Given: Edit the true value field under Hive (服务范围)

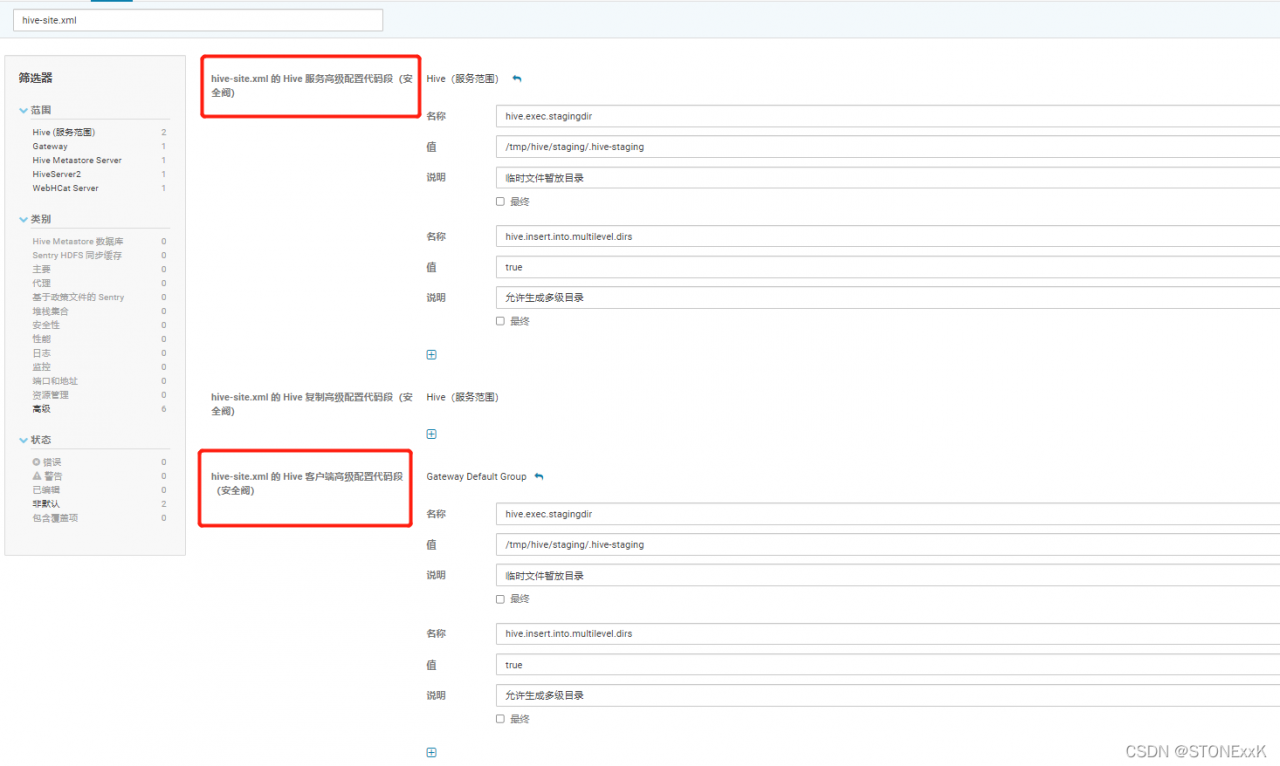Looking at the screenshot, I should 888,267.
